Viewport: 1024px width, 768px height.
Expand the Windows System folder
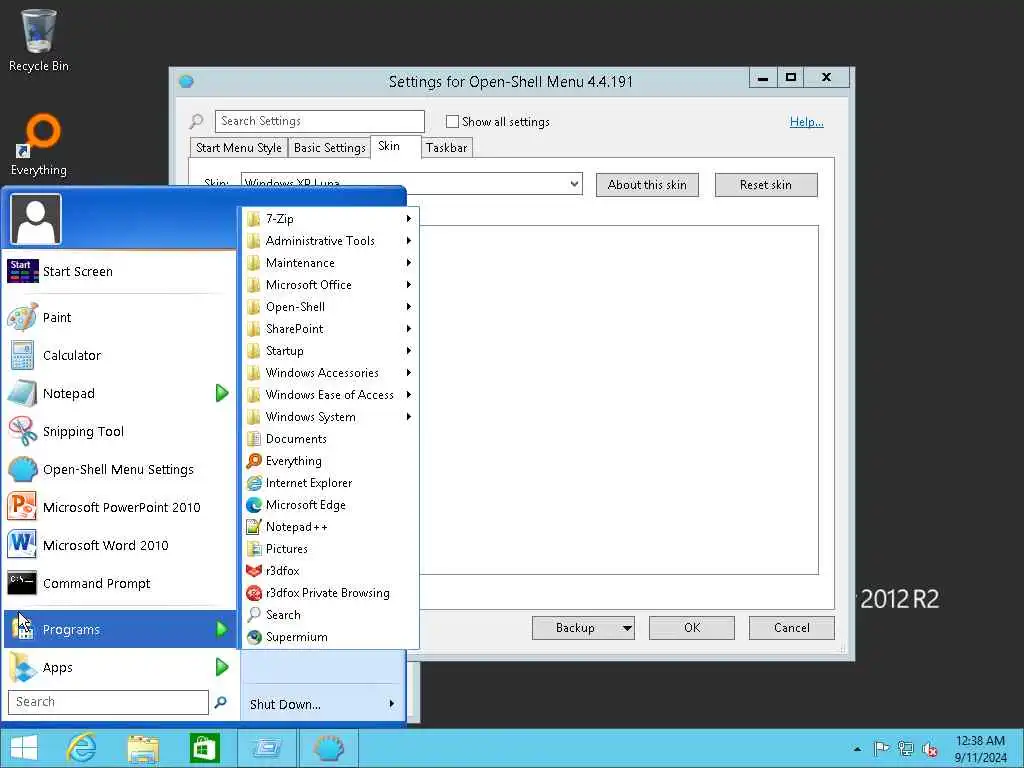(x=330, y=417)
